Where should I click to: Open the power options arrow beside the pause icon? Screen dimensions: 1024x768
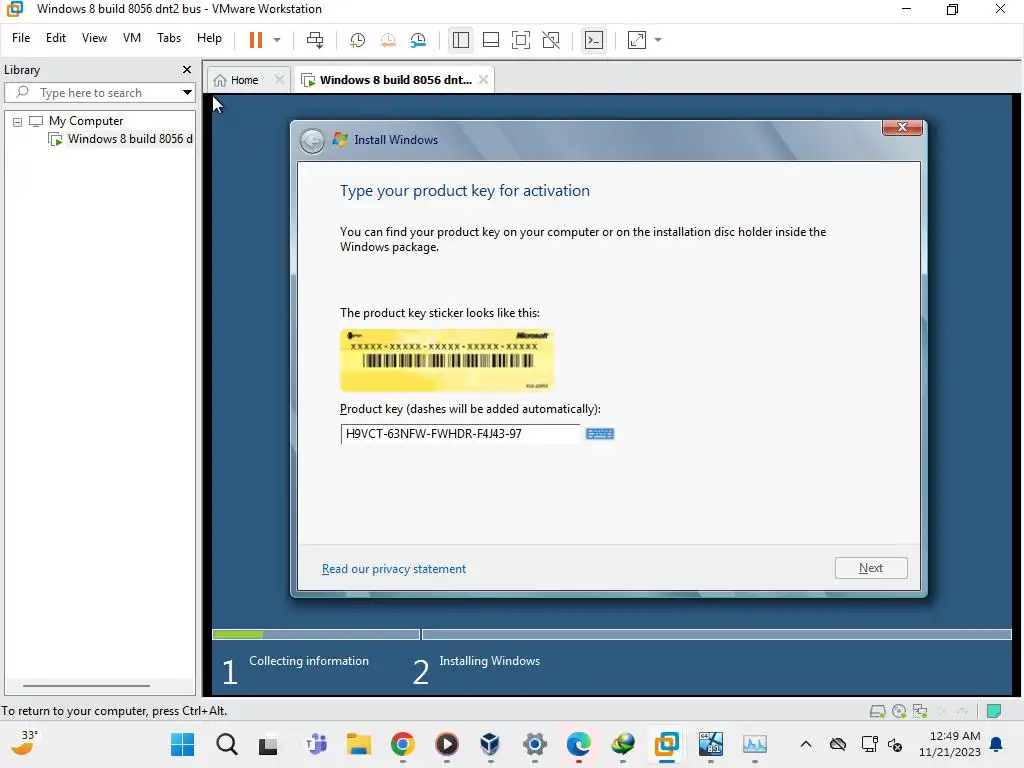(277, 40)
